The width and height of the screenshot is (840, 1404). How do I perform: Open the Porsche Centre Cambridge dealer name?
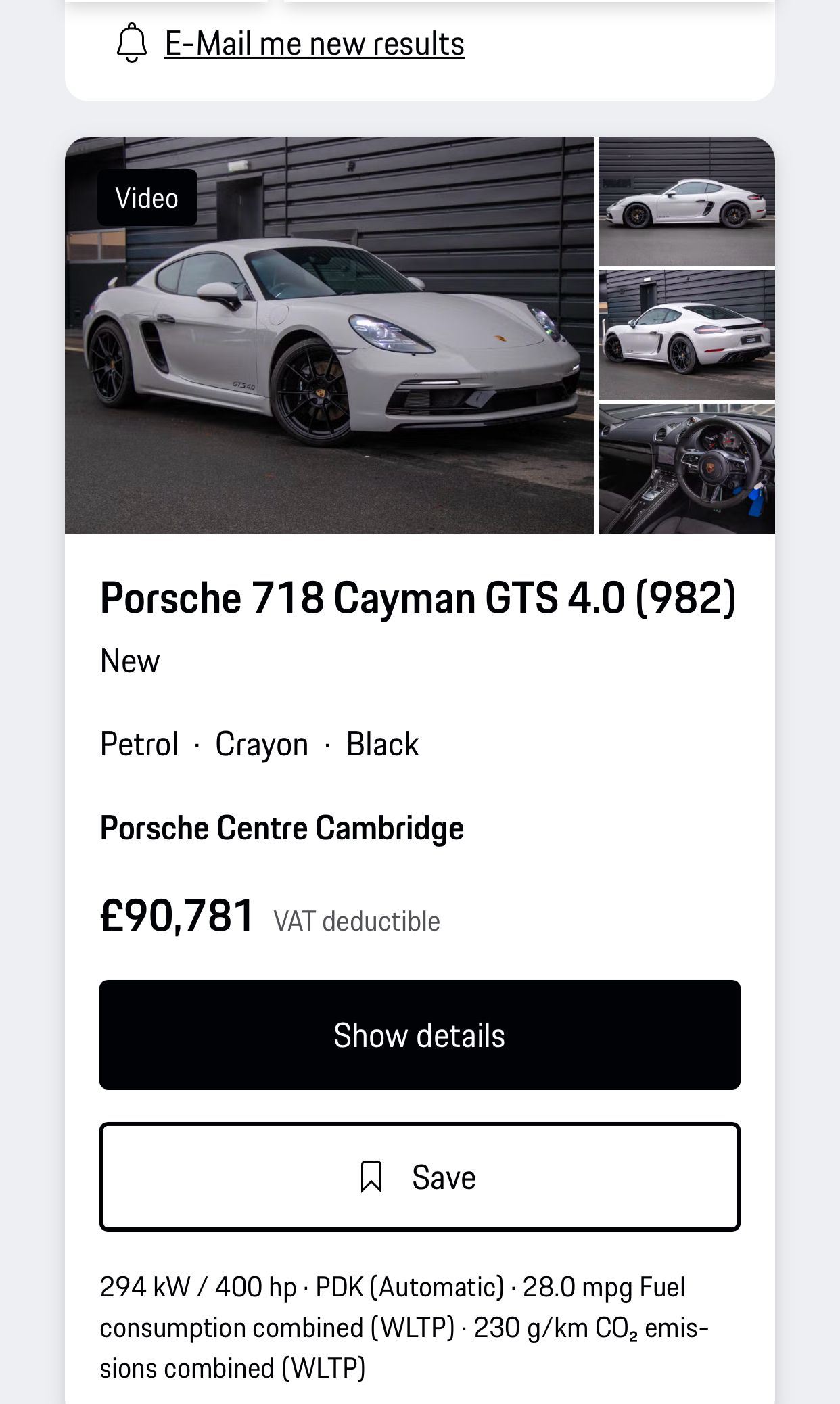click(x=282, y=828)
